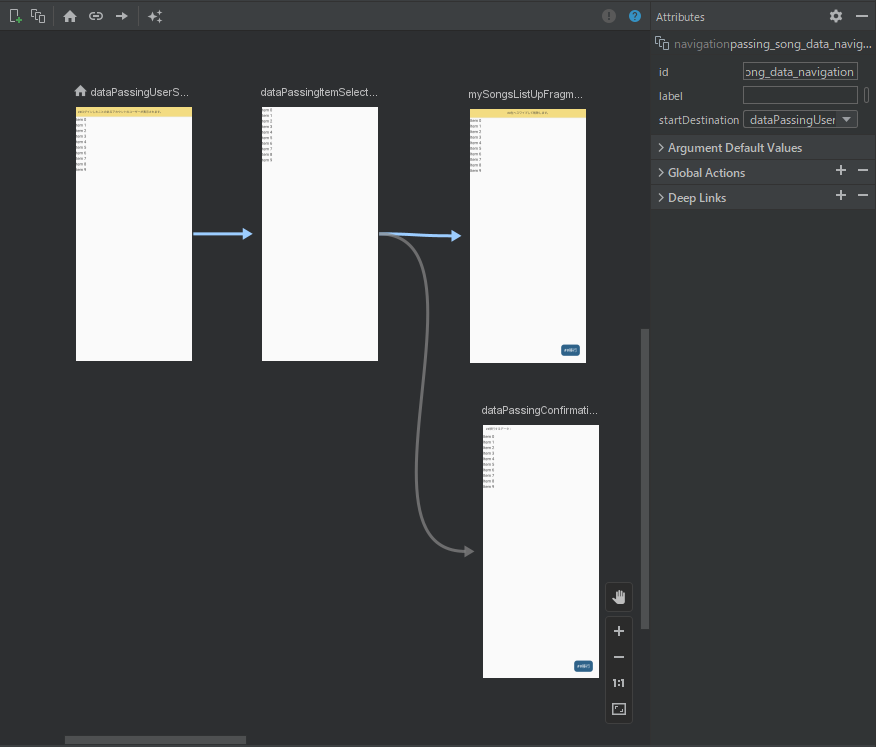Remove a Global Action with minus button

[x=862, y=171]
